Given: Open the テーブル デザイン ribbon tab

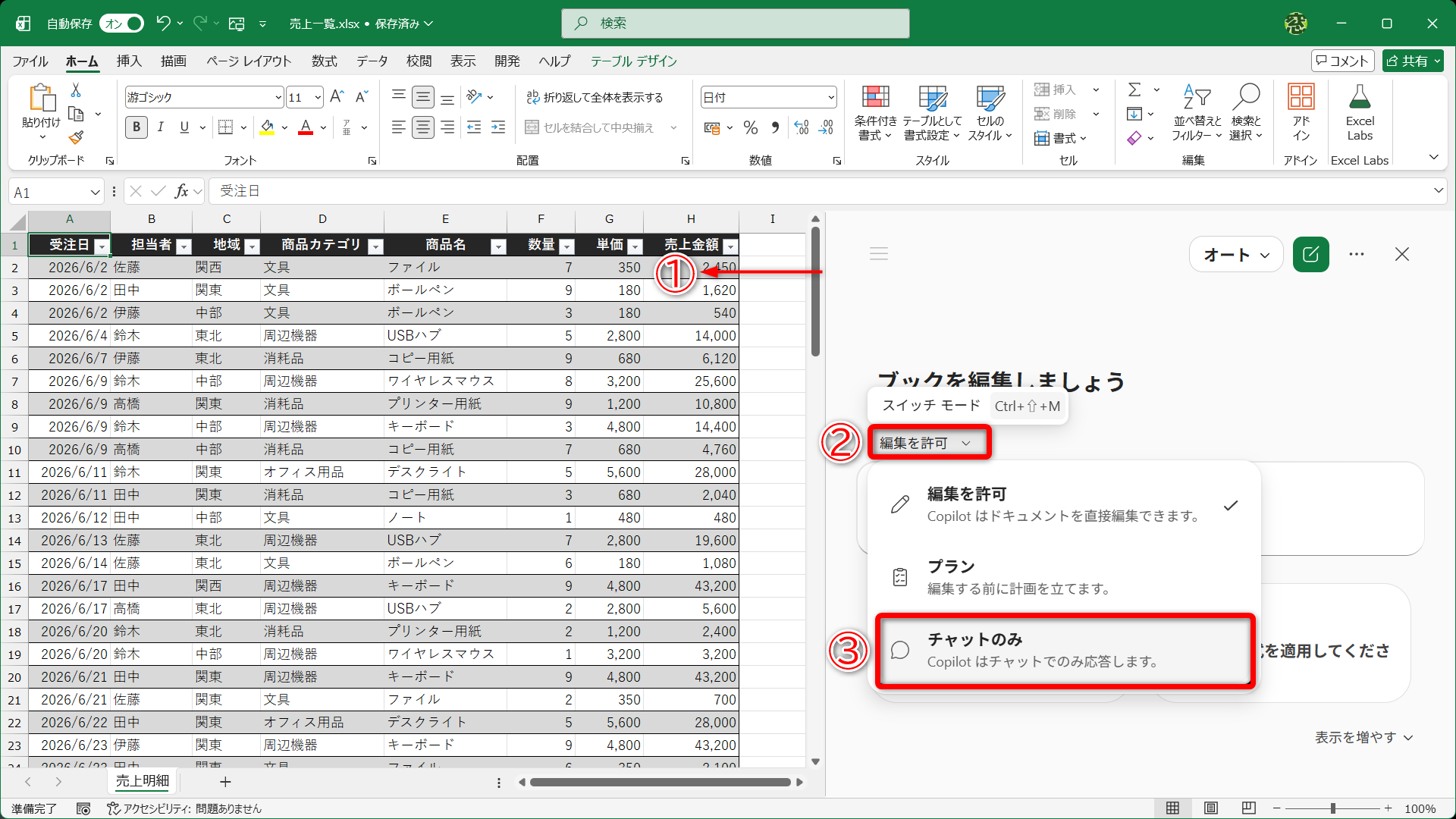Looking at the screenshot, I should [634, 61].
